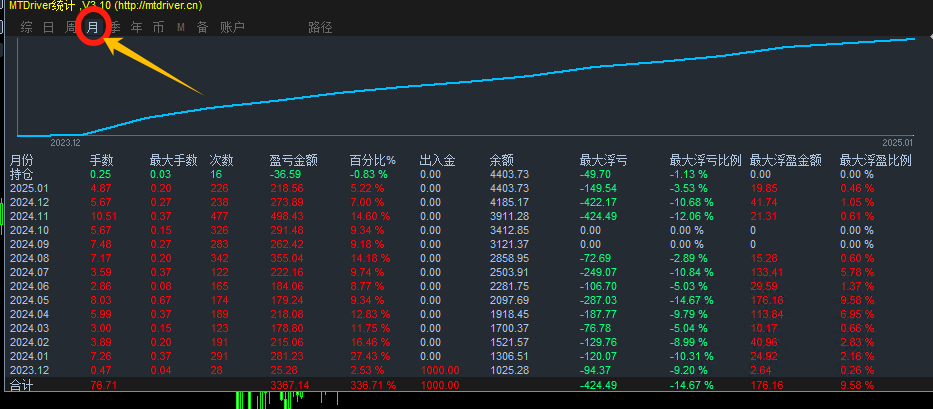
Task: Click the 最大浮亏比例 column header
Action: [x=705, y=160]
